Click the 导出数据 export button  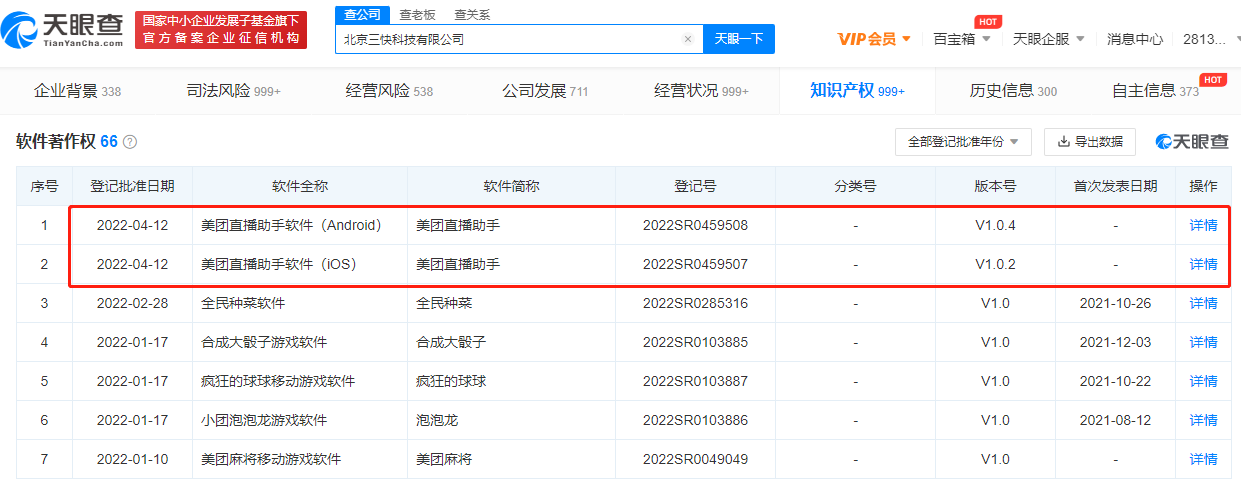(1089, 142)
